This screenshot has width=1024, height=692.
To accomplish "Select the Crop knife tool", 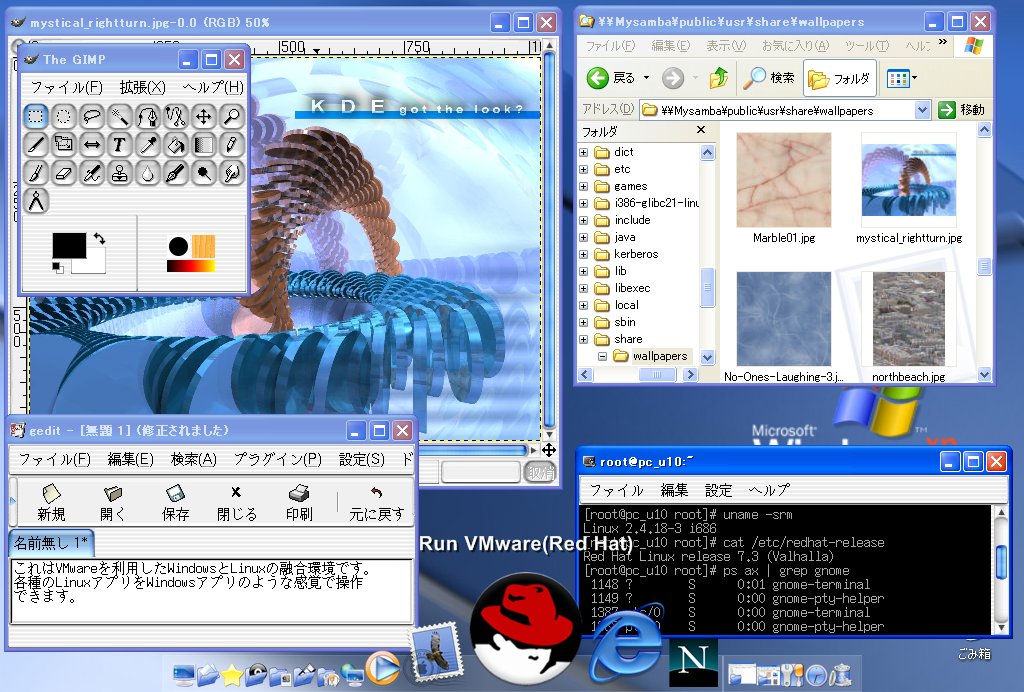I will point(35,144).
